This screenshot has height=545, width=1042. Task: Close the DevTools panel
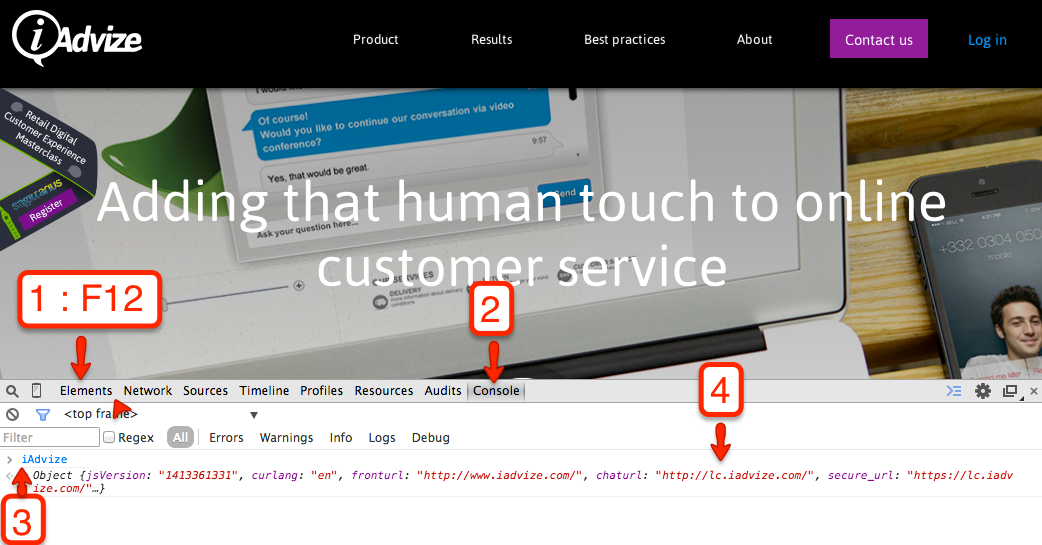(1033, 391)
